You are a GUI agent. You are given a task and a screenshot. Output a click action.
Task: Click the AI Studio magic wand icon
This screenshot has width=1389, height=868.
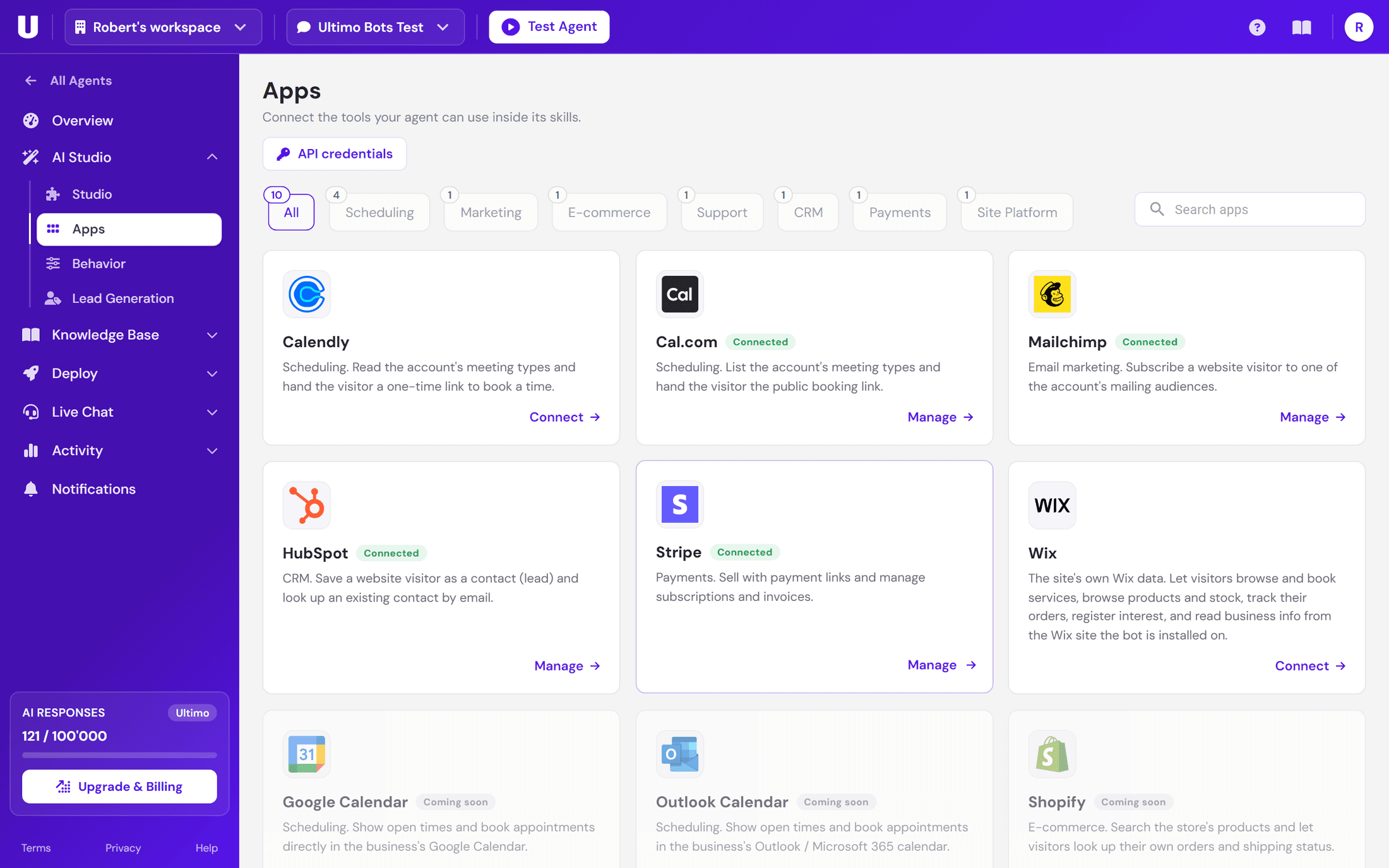tap(31, 157)
